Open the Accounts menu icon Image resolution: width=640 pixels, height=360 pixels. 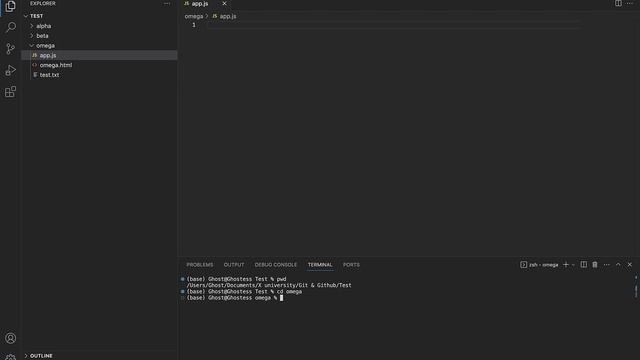[11, 338]
